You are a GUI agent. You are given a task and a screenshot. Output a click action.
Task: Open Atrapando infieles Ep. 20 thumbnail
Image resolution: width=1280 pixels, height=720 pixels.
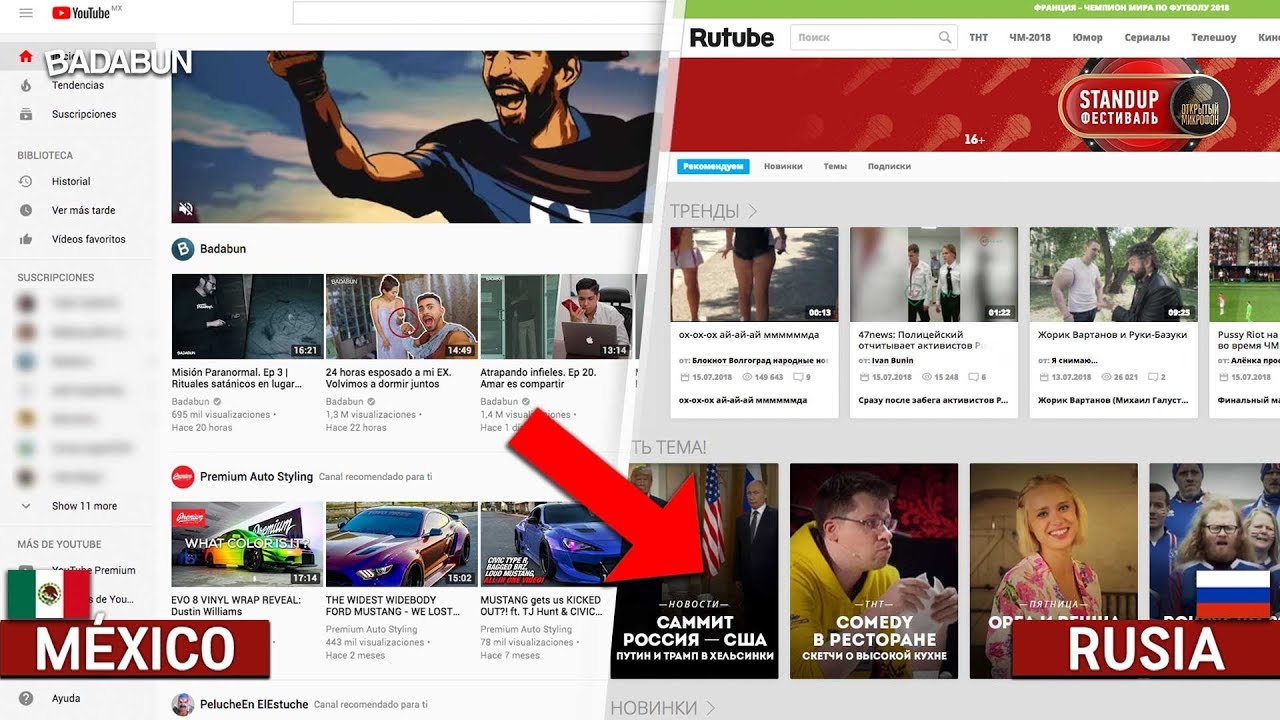[x=556, y=317]
